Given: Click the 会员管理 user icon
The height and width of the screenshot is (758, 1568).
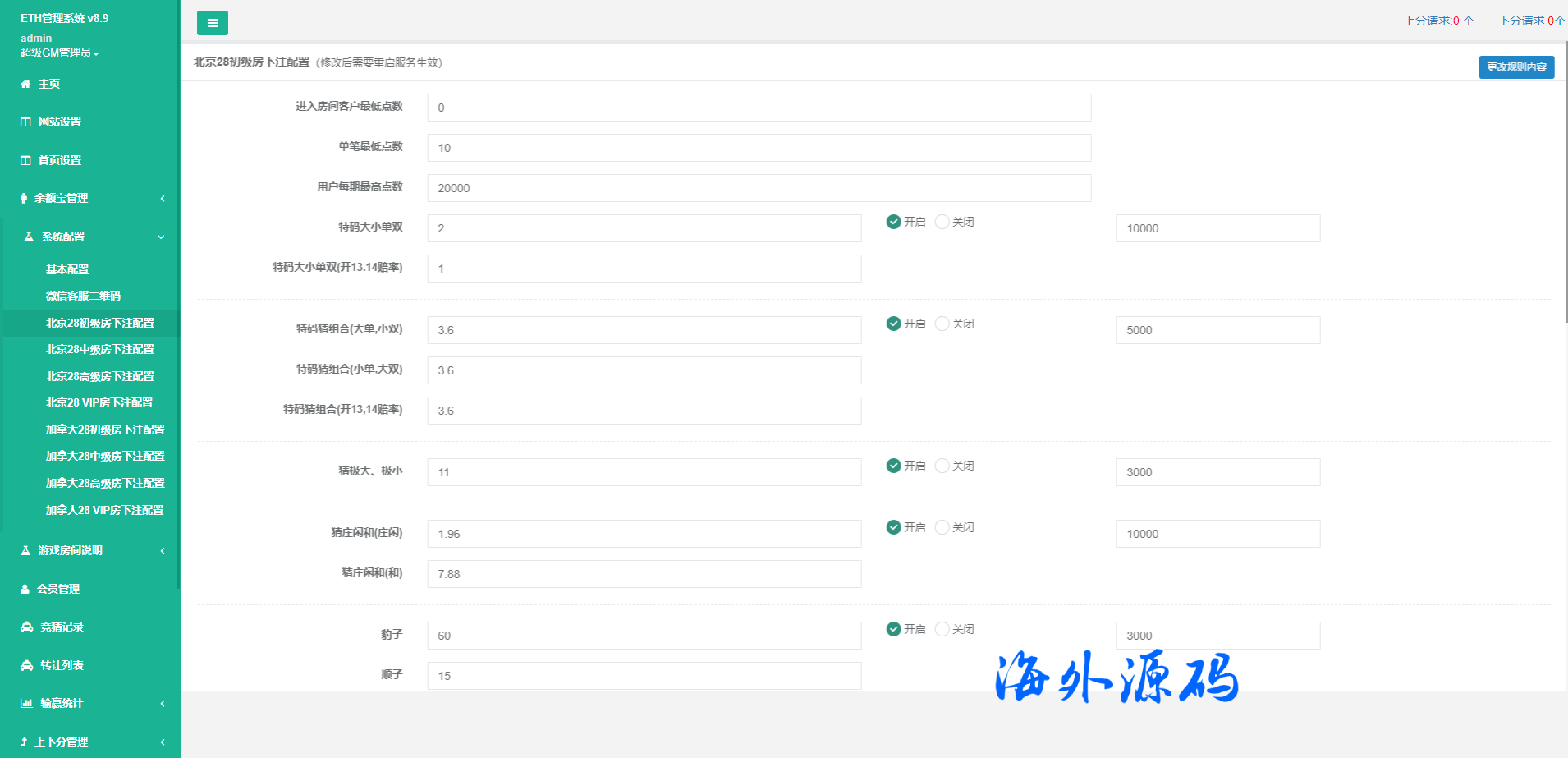Looking at the screenshot, I should pos(25,589).
